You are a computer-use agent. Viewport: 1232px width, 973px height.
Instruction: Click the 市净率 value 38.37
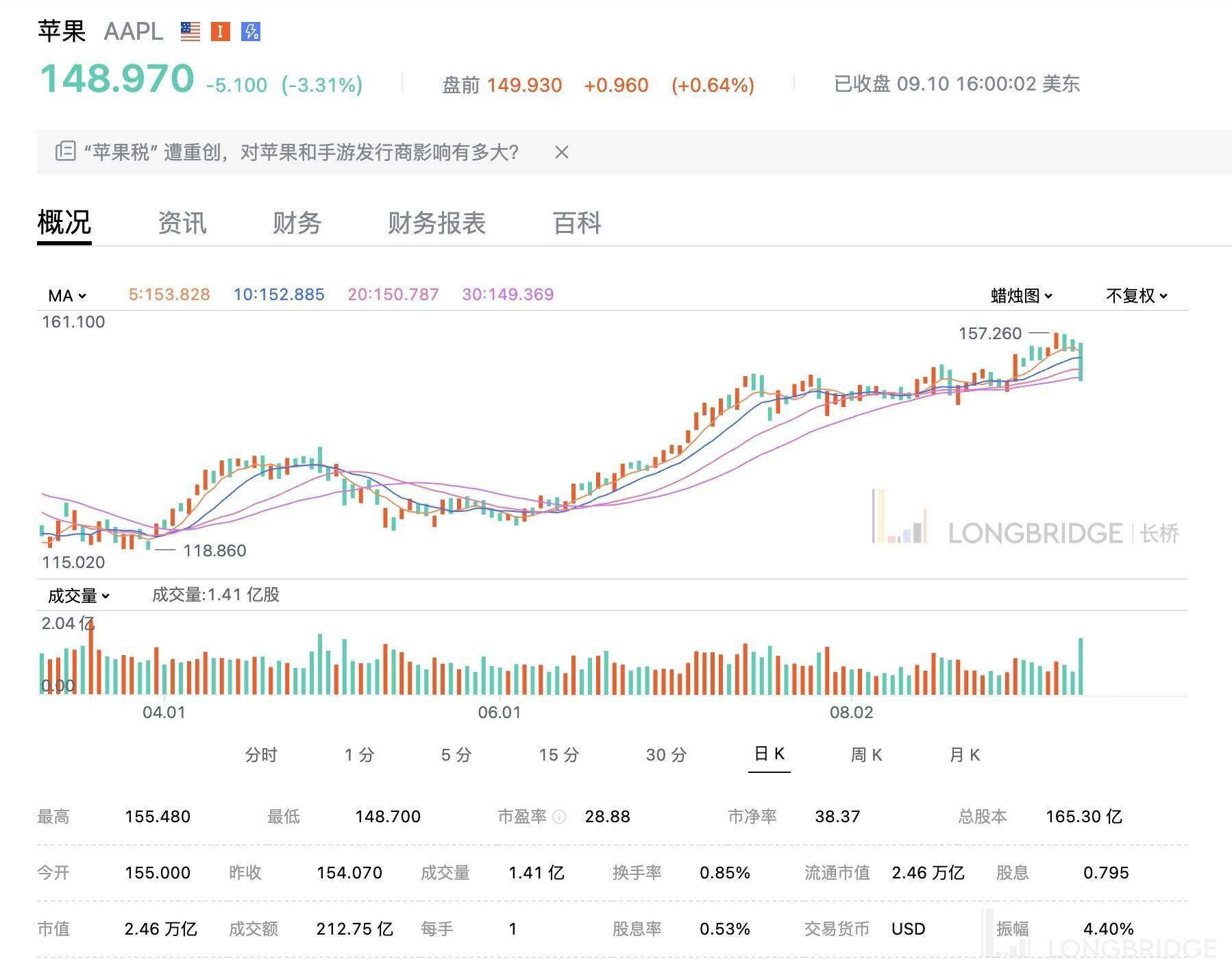837,817
